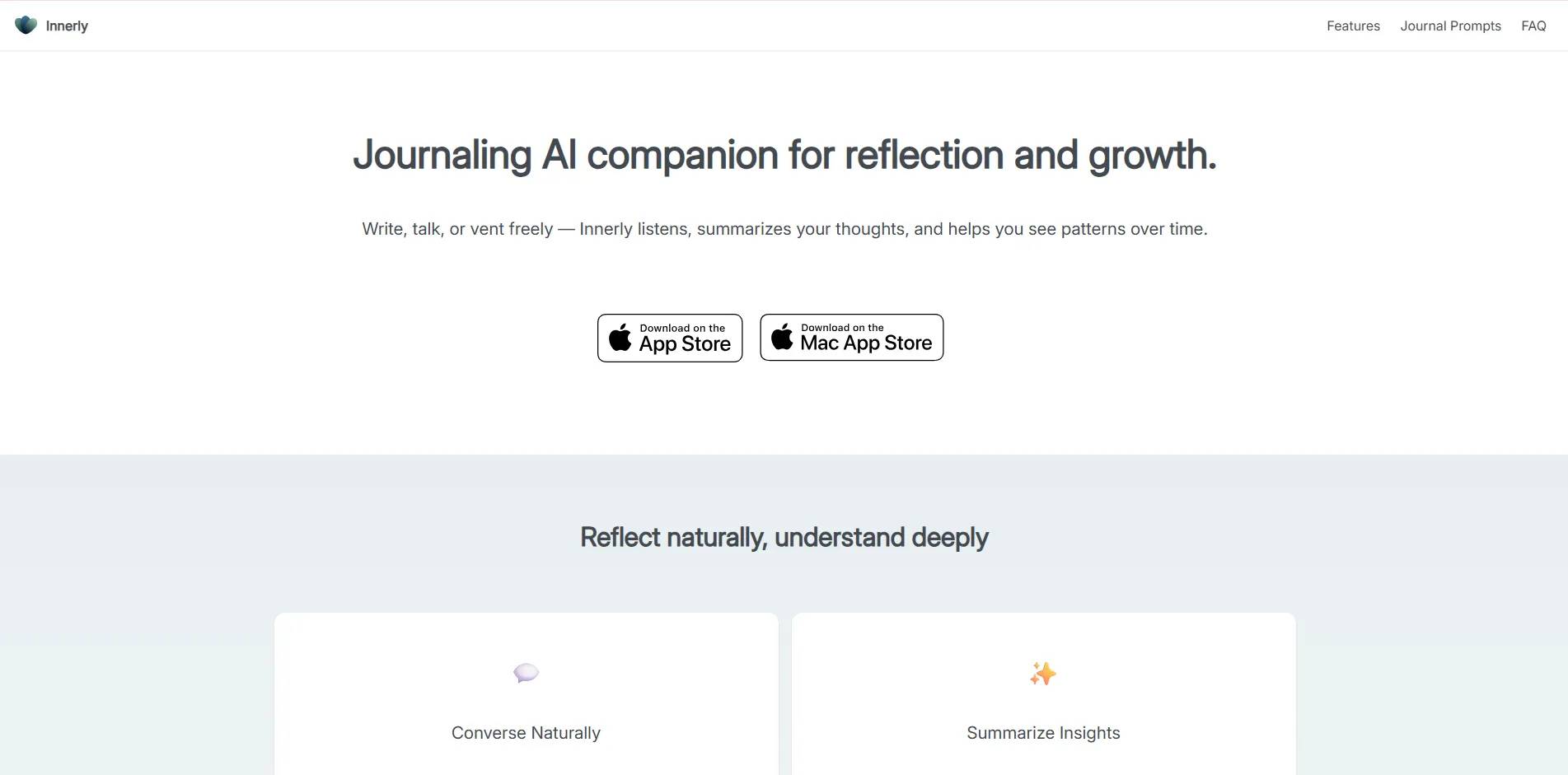This screenshot has width=1568, height=775.
Task: Click the Innerly brand name text
Action: click(x=67, y=26)
